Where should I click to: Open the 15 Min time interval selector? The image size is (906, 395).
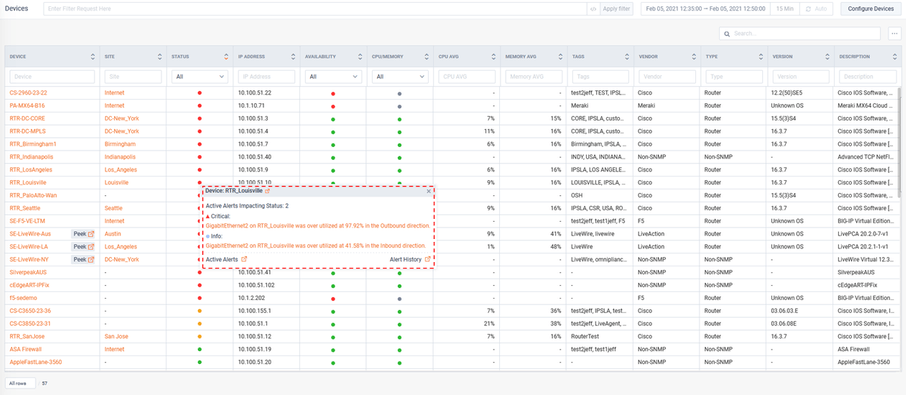(x=785, y=9)
